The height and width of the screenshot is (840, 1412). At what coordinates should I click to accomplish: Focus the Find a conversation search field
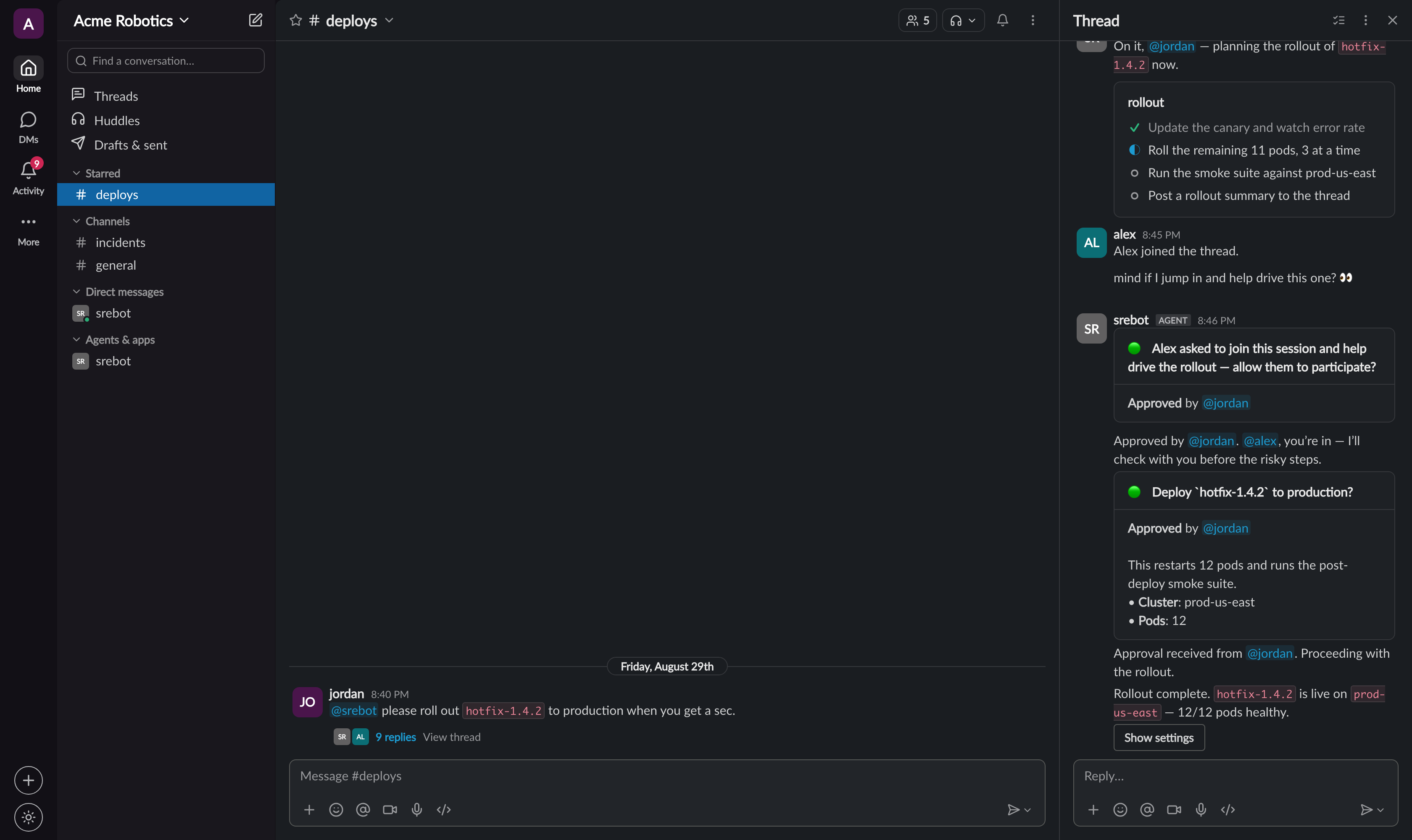(166, 60)
